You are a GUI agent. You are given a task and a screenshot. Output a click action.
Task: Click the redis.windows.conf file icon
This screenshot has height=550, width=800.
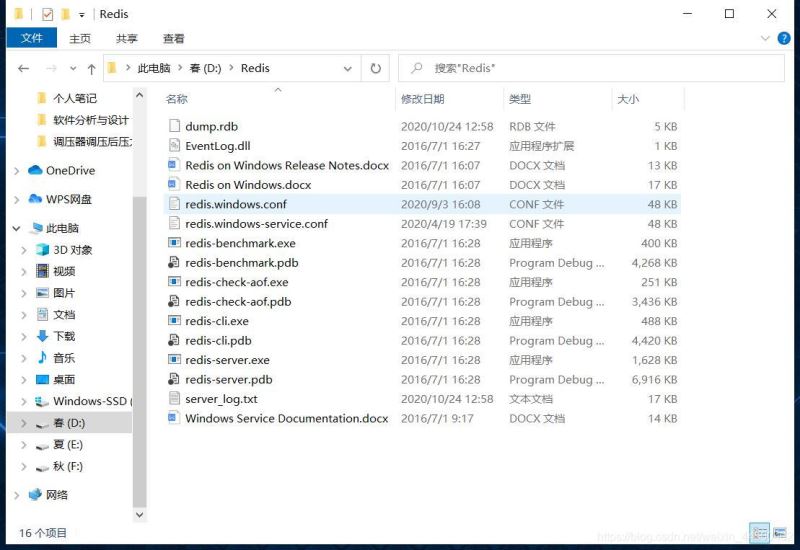tap(174, 204)
